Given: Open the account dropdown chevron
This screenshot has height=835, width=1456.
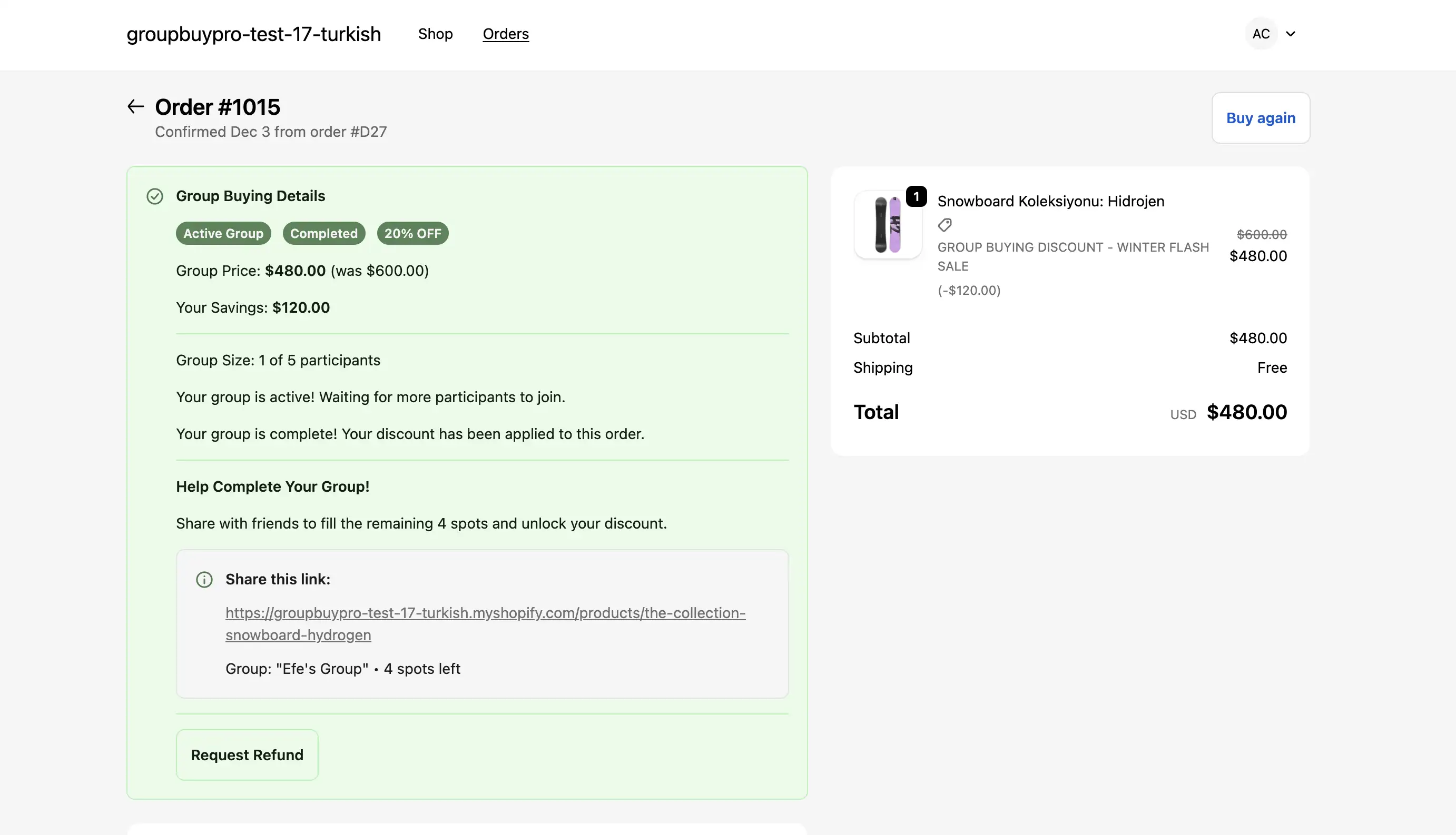Looking at the screenshot, I should [x=1290, y=34].
